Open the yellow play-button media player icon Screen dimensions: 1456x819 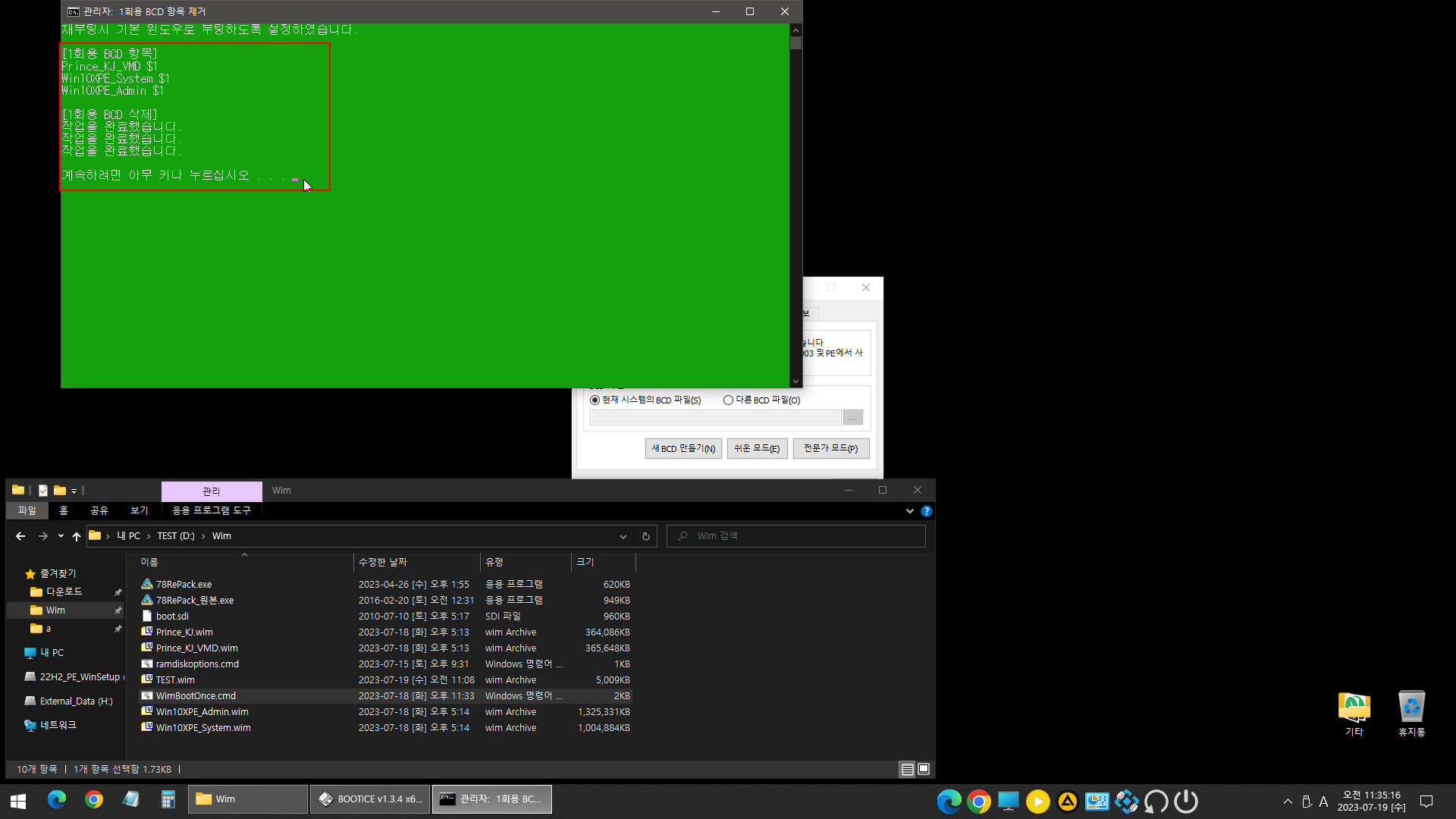click(x=1037, y=802)
